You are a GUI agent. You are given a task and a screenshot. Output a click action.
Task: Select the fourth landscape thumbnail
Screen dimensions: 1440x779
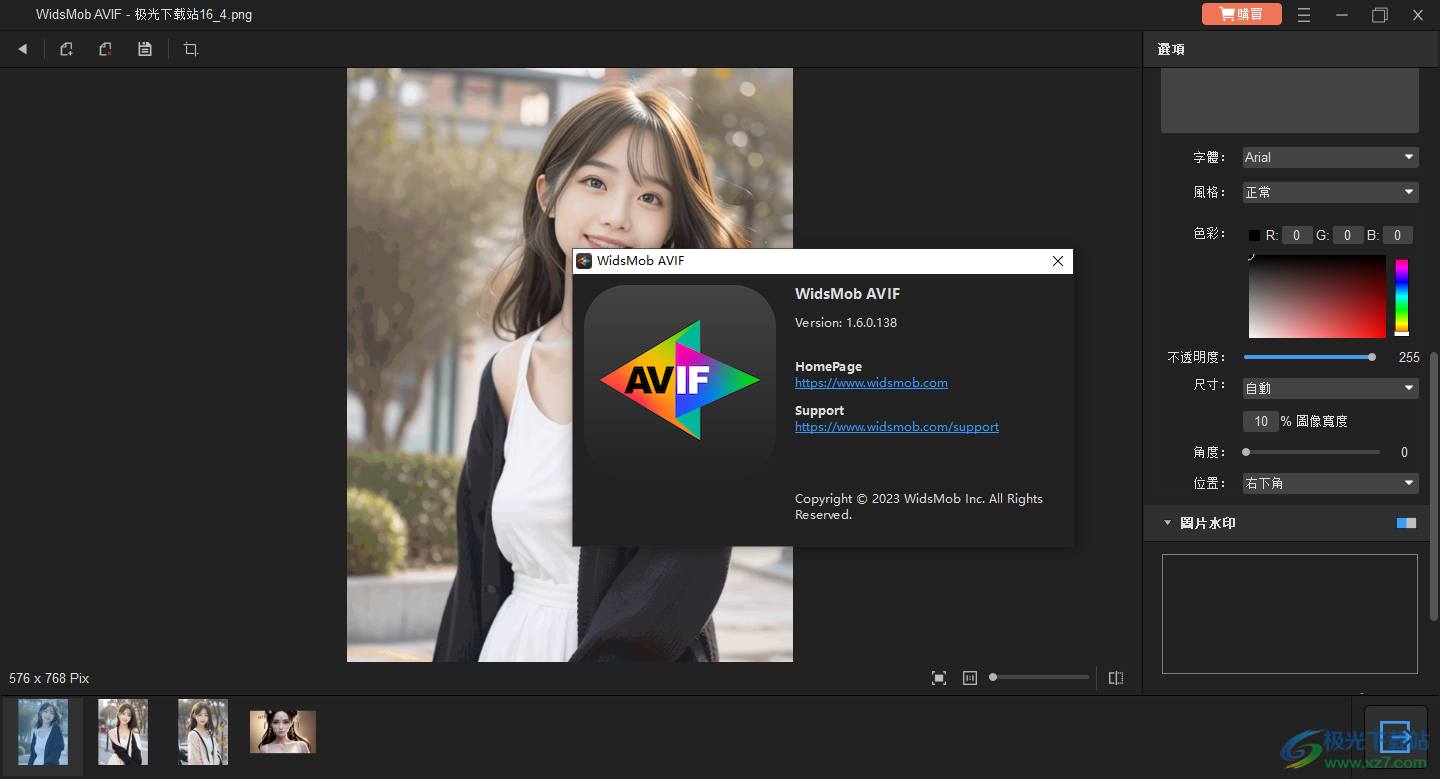(x=283, y=732)
